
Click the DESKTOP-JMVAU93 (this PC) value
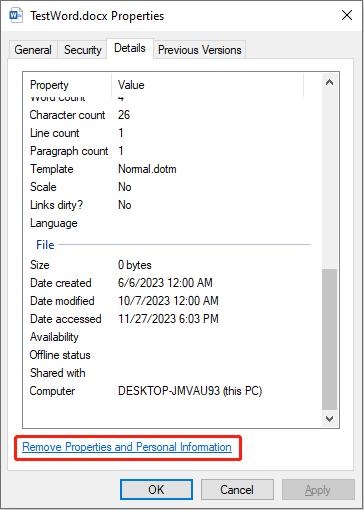[x=190, y=391]
